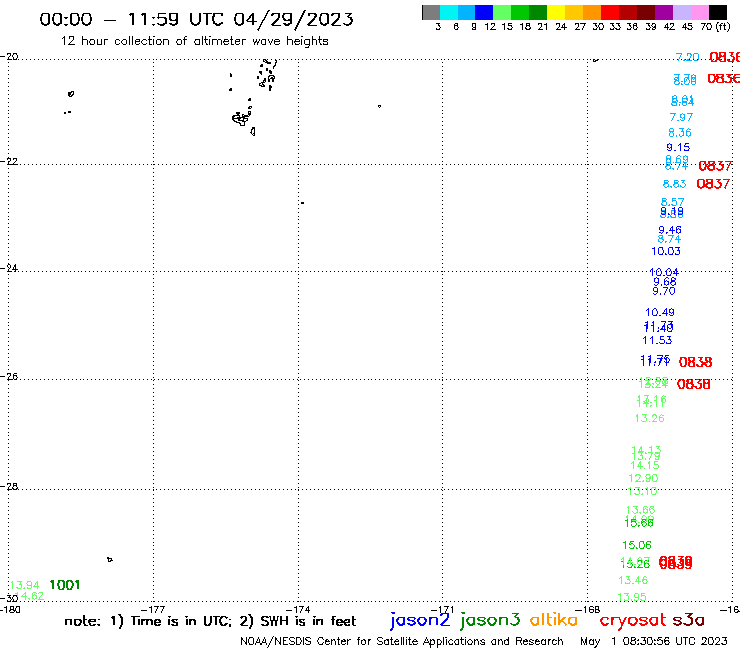Viewport: 740px width, 650px height.
Task: Click the NOAA/NESDIS Center credit line
Action: [402, 641]
